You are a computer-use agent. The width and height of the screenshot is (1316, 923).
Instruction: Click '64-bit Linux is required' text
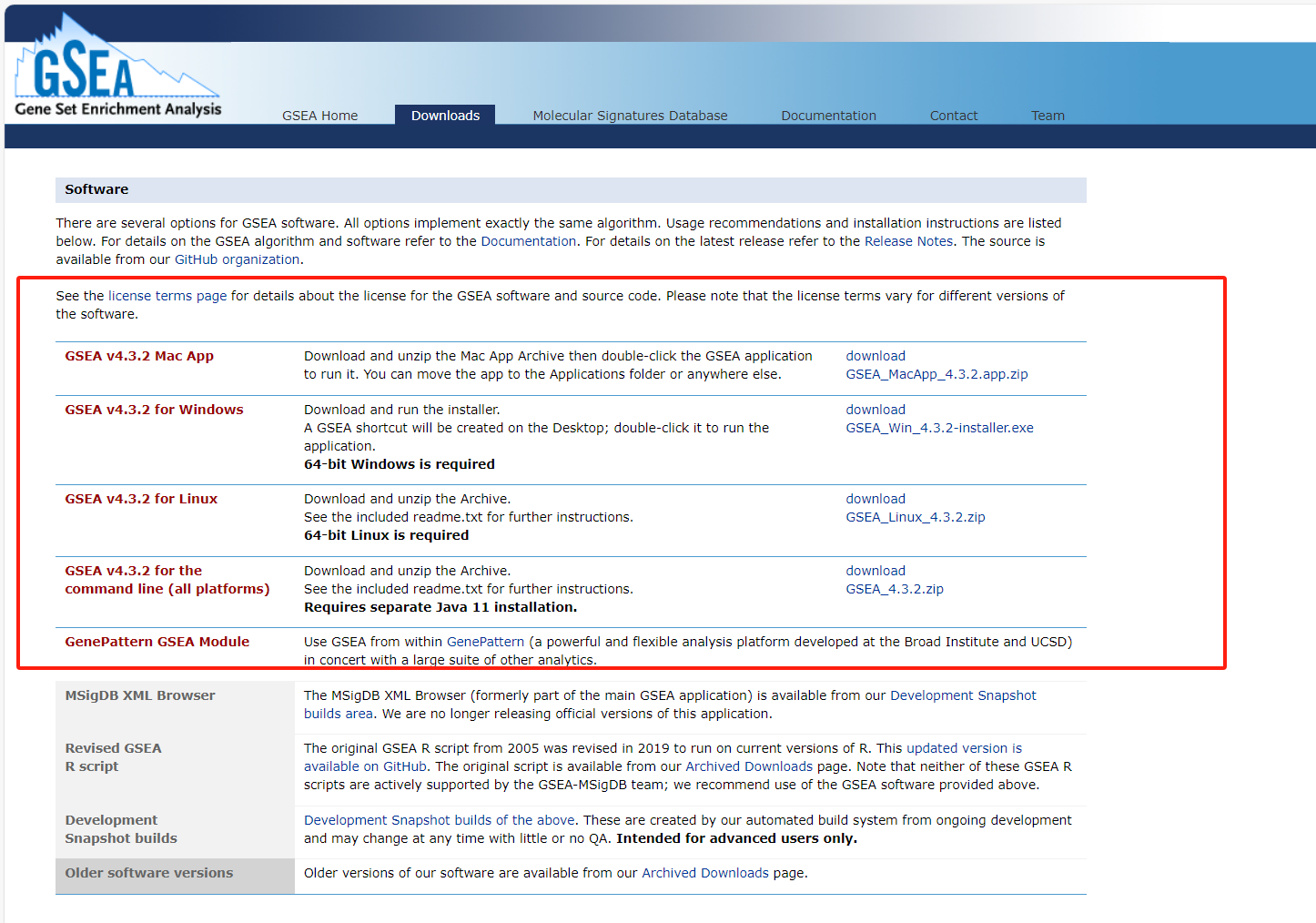pos(387,535)
